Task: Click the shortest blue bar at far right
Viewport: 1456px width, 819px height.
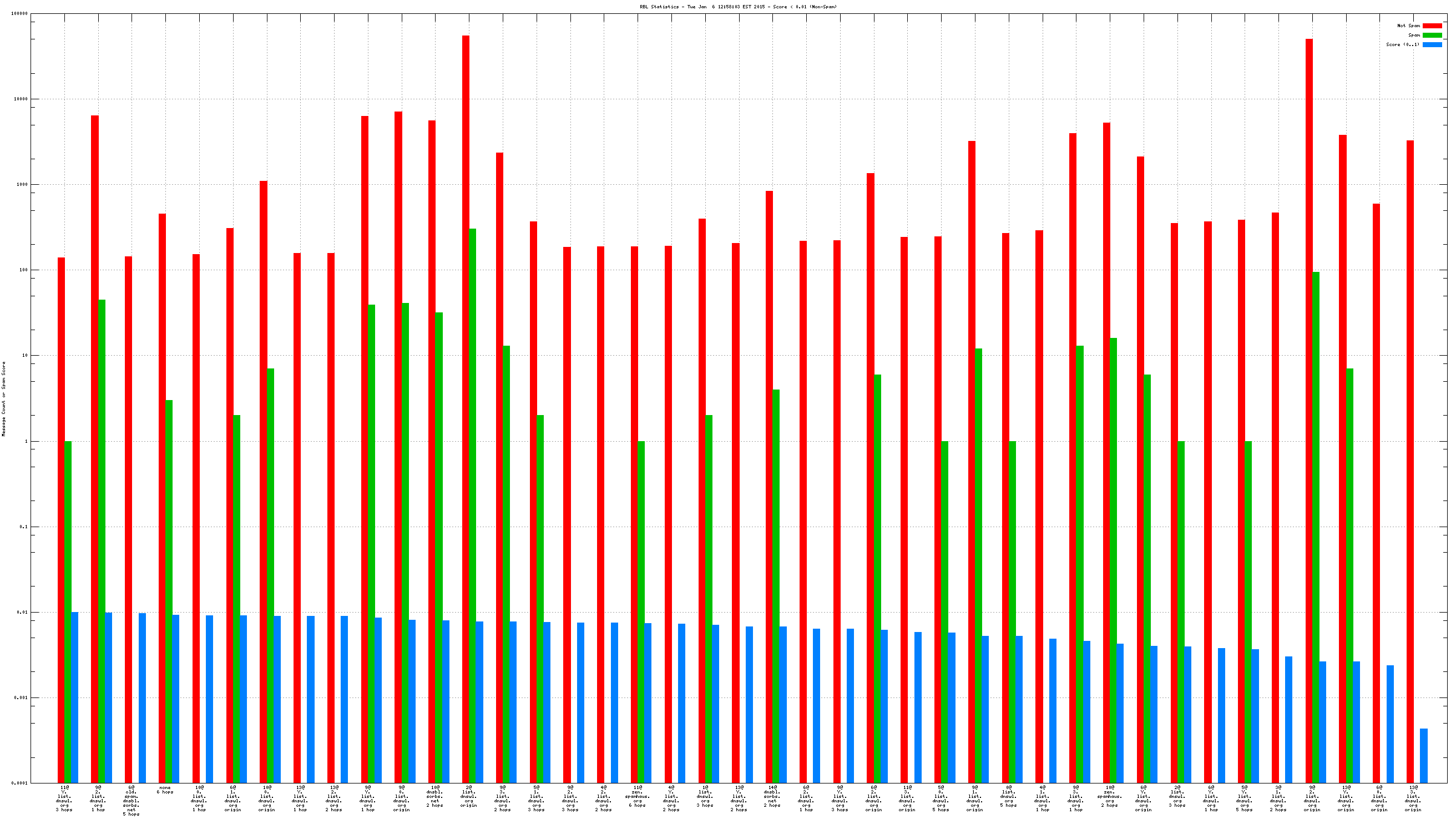Action: (1423, 755)
